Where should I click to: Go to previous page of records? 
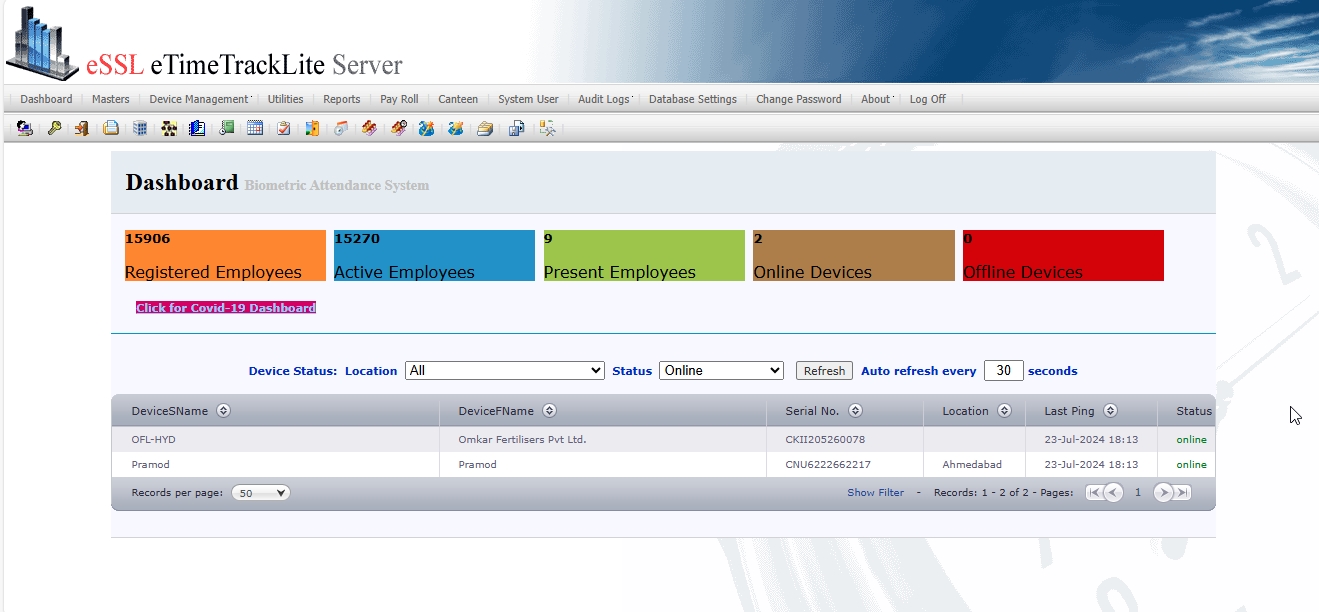pos(1113,492)
